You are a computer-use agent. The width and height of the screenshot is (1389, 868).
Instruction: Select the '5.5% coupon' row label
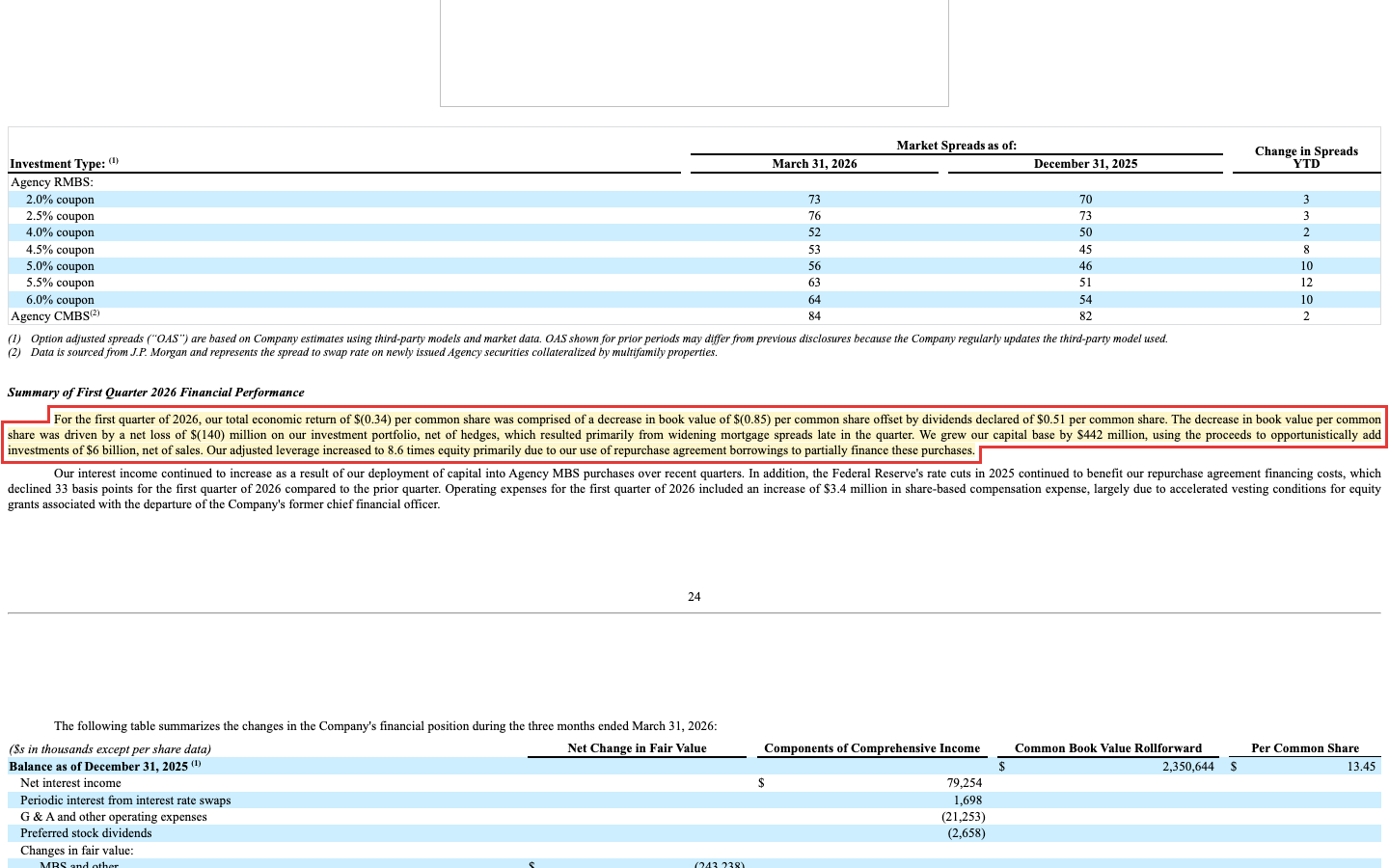click(x=60, y=283)
